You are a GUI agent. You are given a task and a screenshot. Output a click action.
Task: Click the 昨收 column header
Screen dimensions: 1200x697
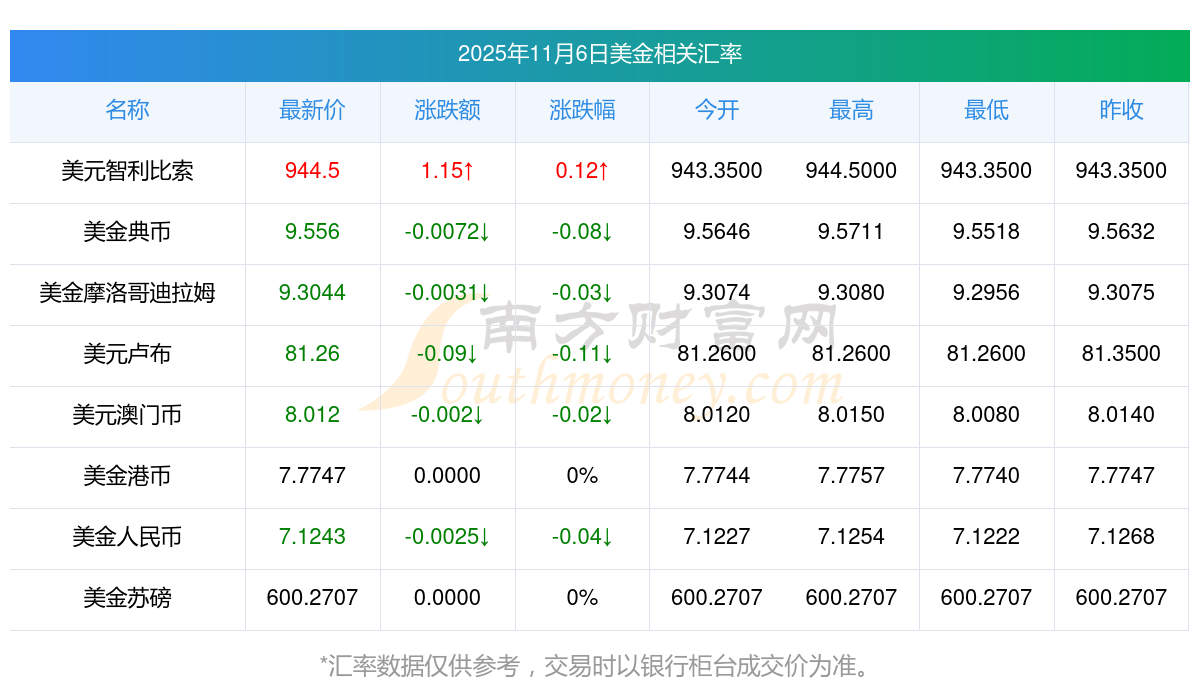(x=1120, y=111)
